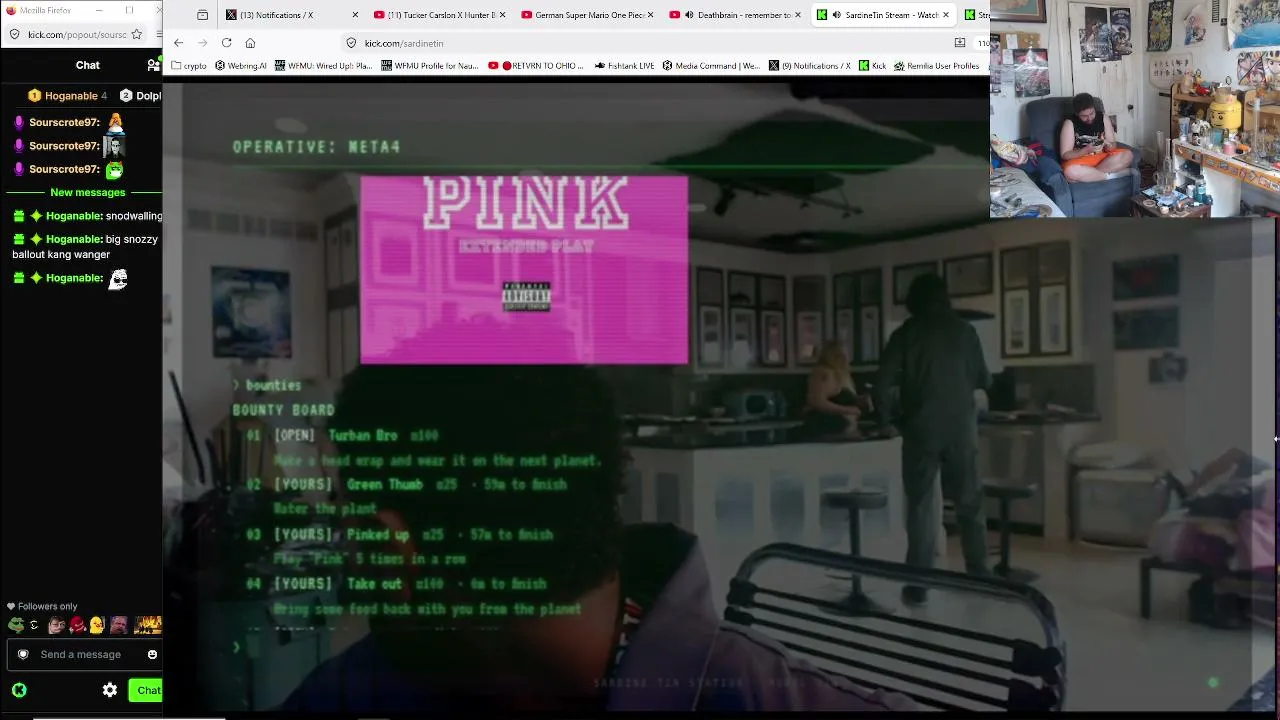Open Webring.AI bookmark
The image size is (1280, 720).
[x=241, y=66]
